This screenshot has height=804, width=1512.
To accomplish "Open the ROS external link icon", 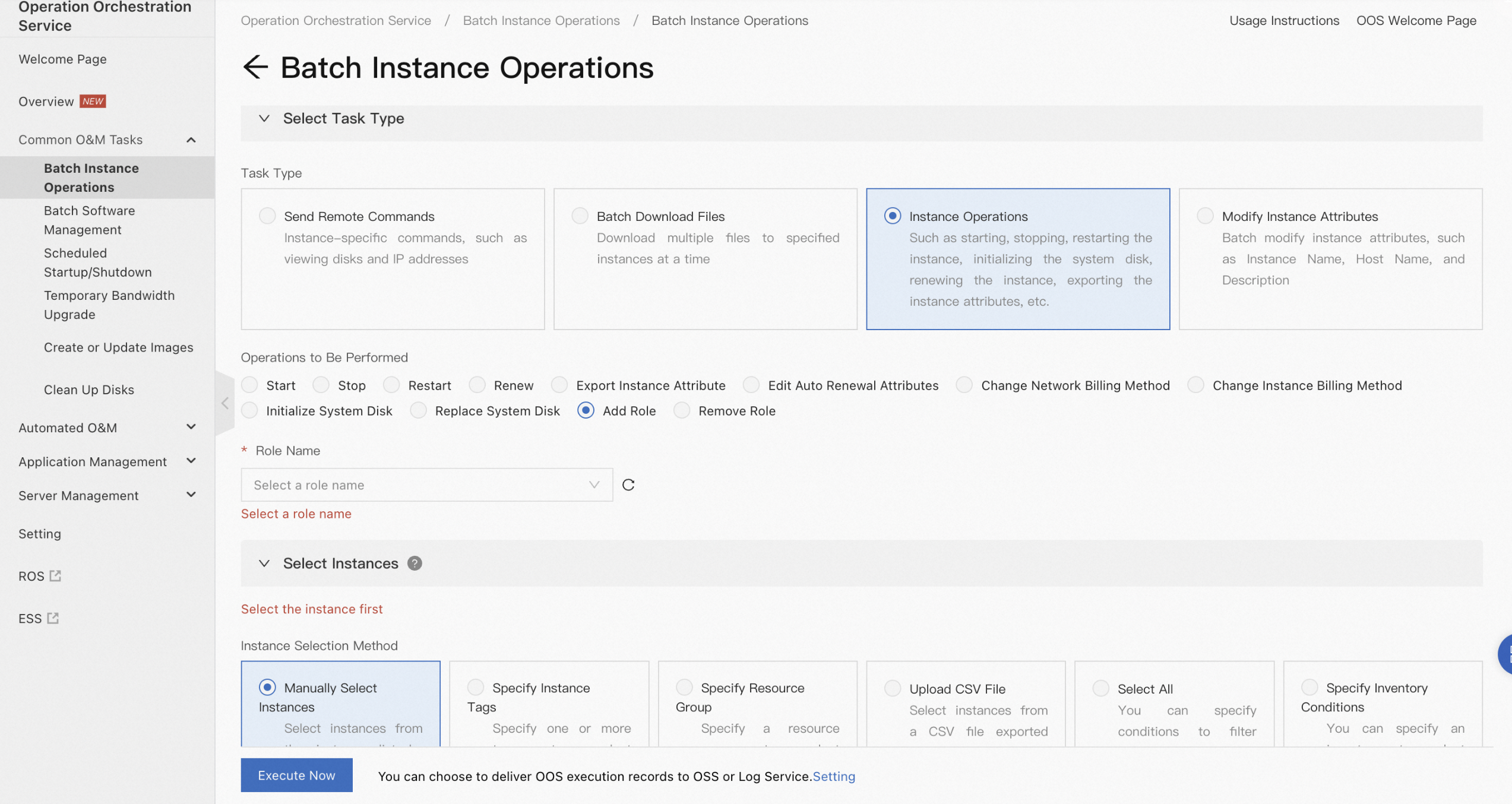I will [55, 576].
